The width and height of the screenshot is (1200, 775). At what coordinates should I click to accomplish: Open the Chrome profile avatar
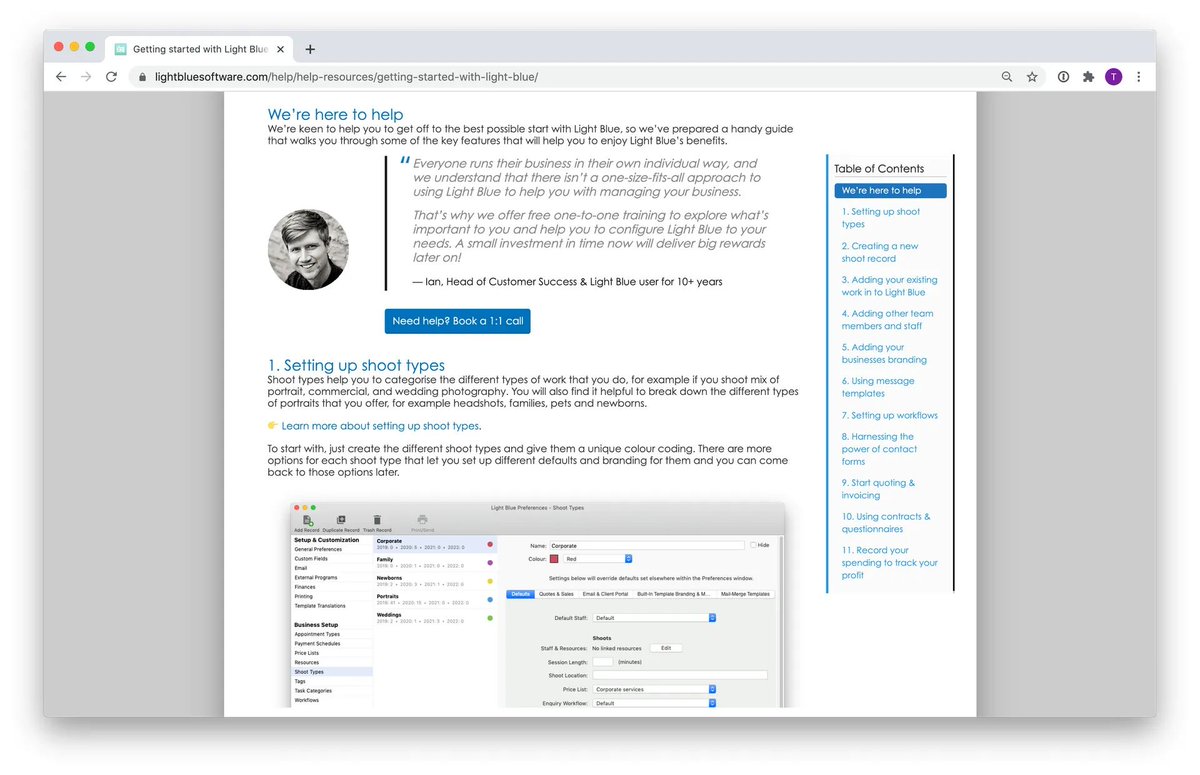tap(1113, 76)
